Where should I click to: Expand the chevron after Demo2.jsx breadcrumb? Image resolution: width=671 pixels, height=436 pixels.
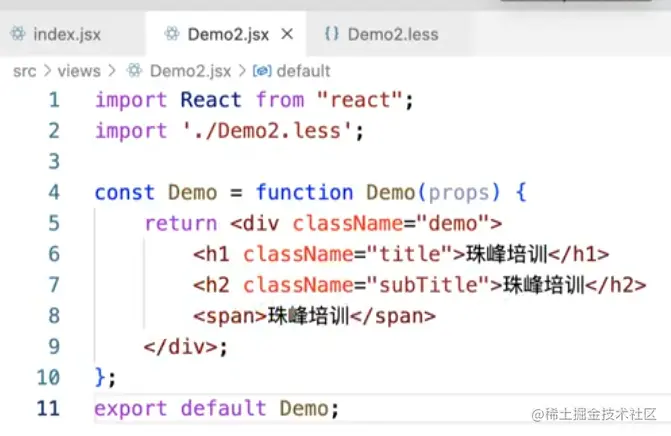coord(242,71)
